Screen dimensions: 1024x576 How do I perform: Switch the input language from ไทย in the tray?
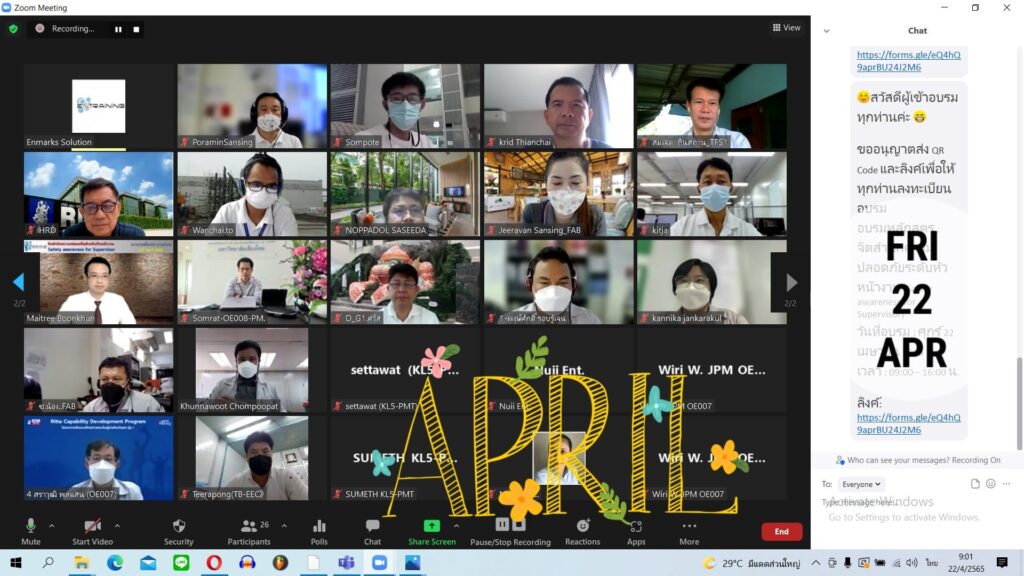tap(932, 562)
